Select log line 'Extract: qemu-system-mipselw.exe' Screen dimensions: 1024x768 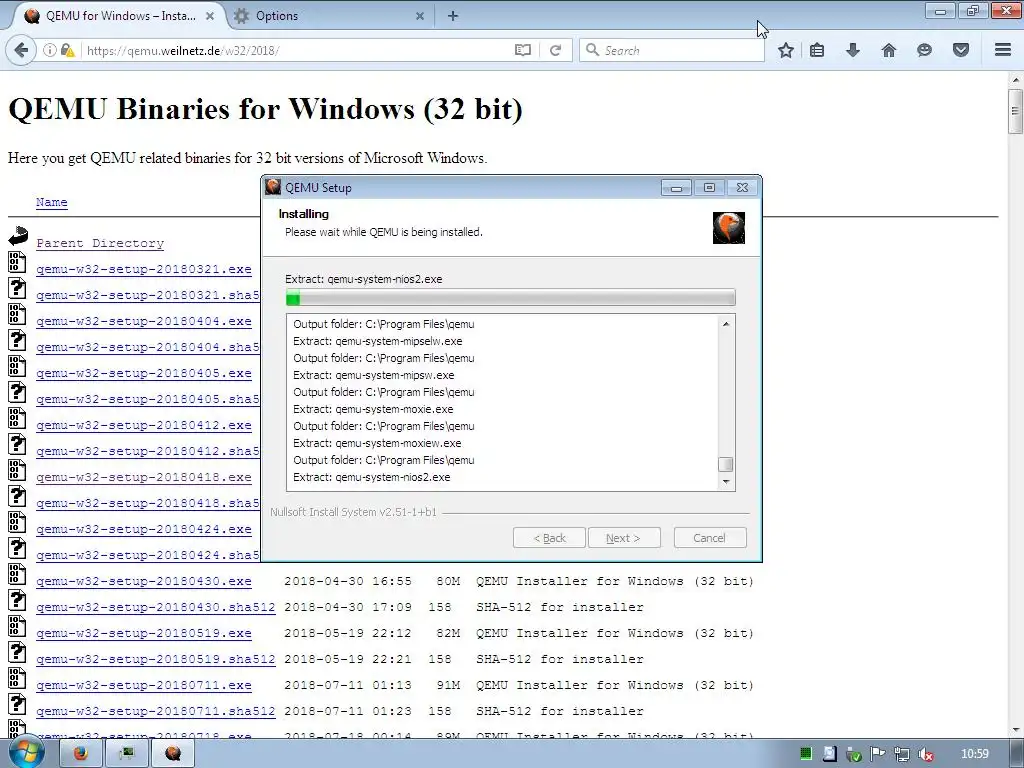(x=377, y=342)
